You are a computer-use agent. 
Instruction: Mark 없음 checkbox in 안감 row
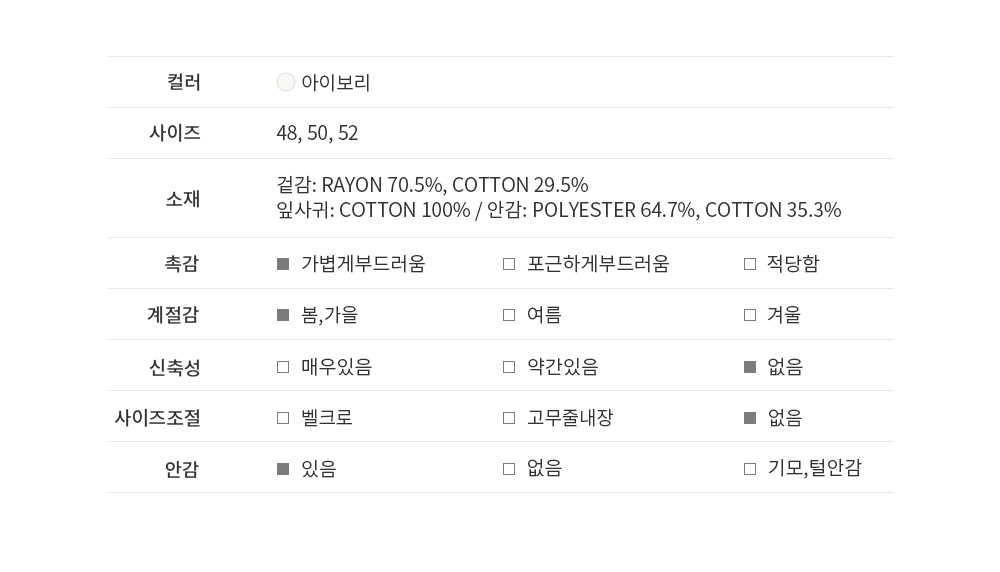(x=509, y=469)
